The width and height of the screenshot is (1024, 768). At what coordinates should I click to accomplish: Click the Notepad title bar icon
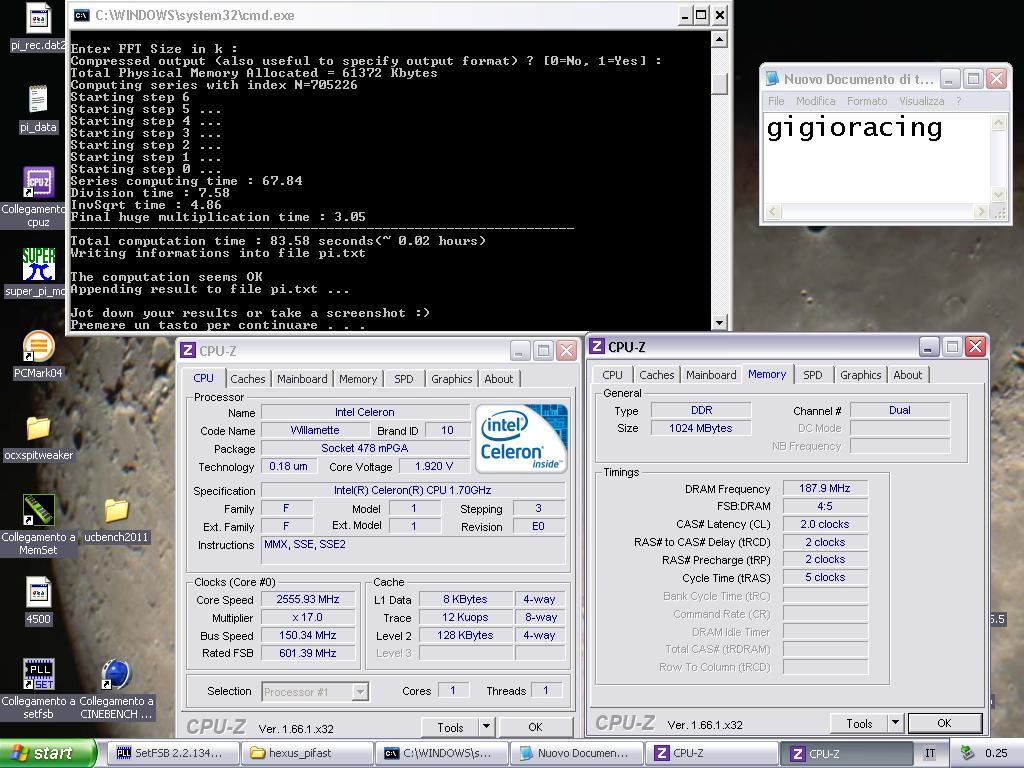pyautogui.click(x=773, y=79)
